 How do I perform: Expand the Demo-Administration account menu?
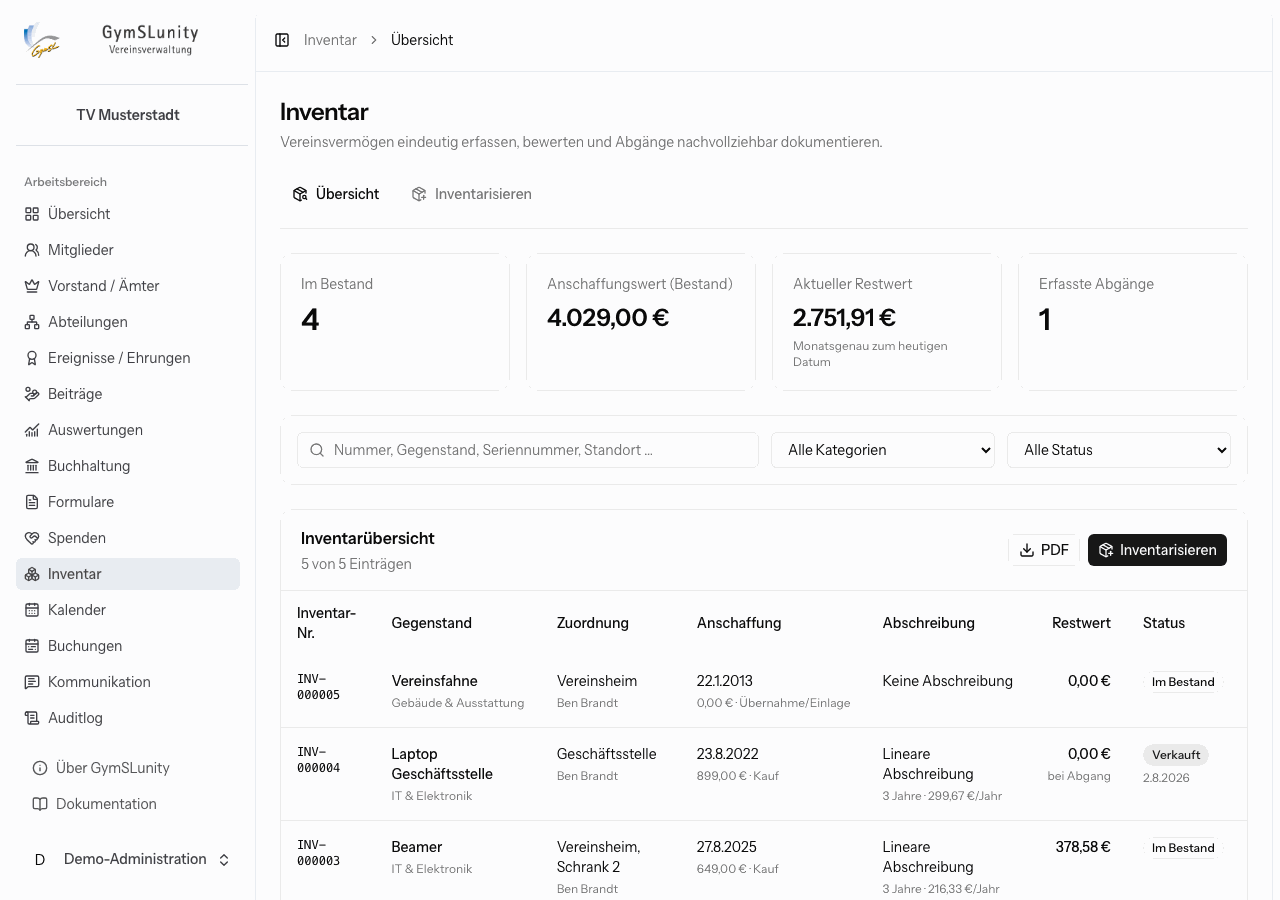132,860
